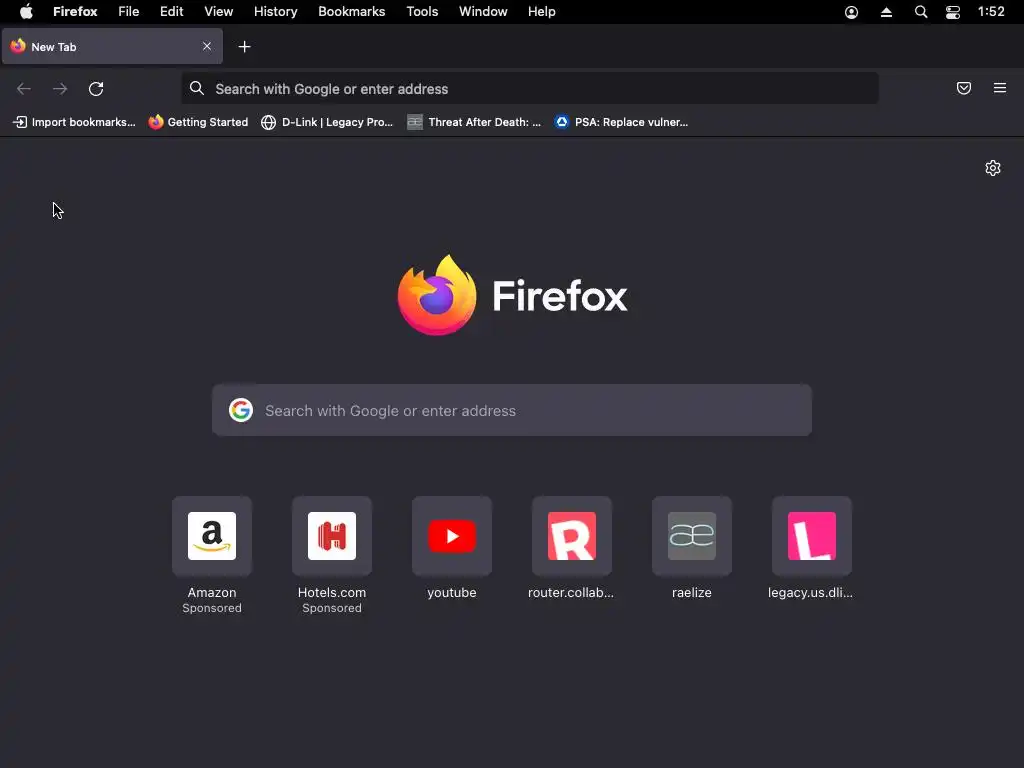Image resolution: width=1024 pixels, height=768 pixels.
Task: Open the History menu
Action: [x=276, y=12]
